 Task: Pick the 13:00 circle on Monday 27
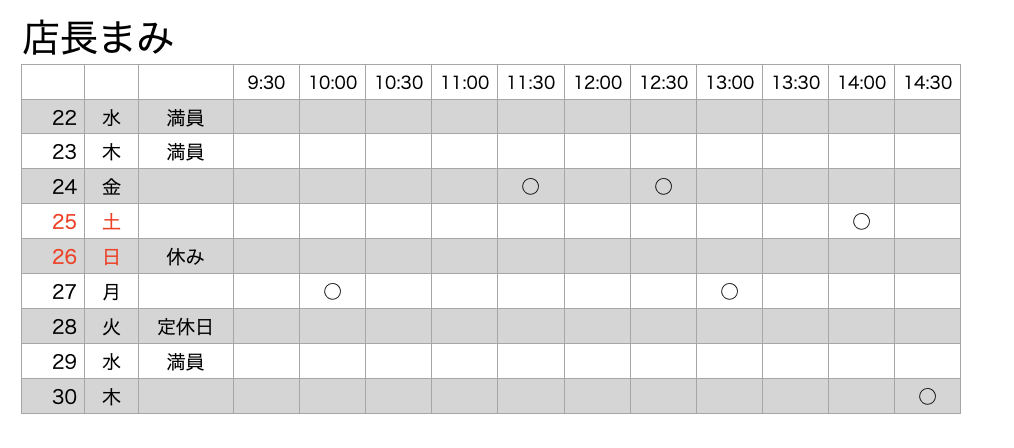[x=729, y=291]
